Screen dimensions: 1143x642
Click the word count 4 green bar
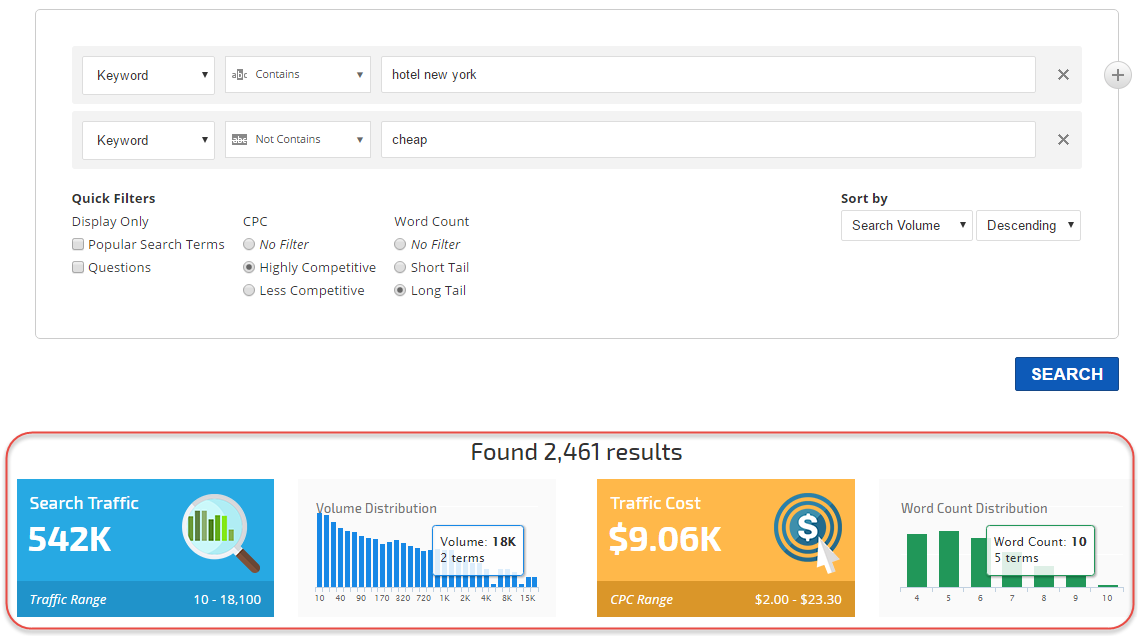point(917,560)
